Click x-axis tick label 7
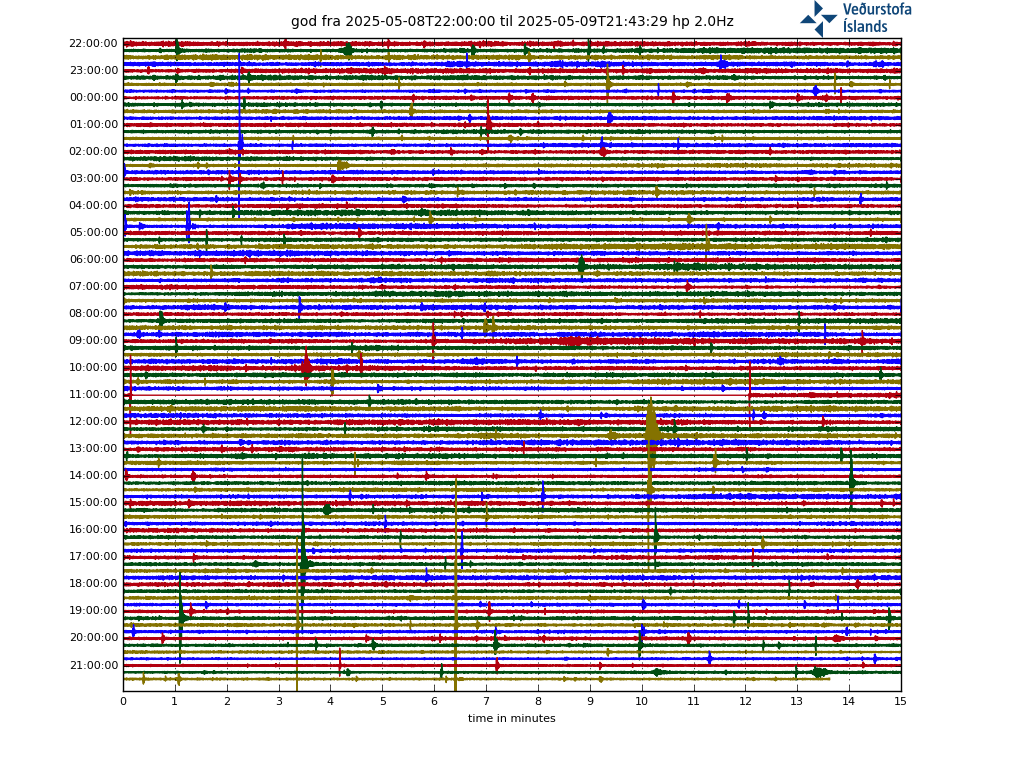This screenshot has height=768, width=1024. pos(486,701)
